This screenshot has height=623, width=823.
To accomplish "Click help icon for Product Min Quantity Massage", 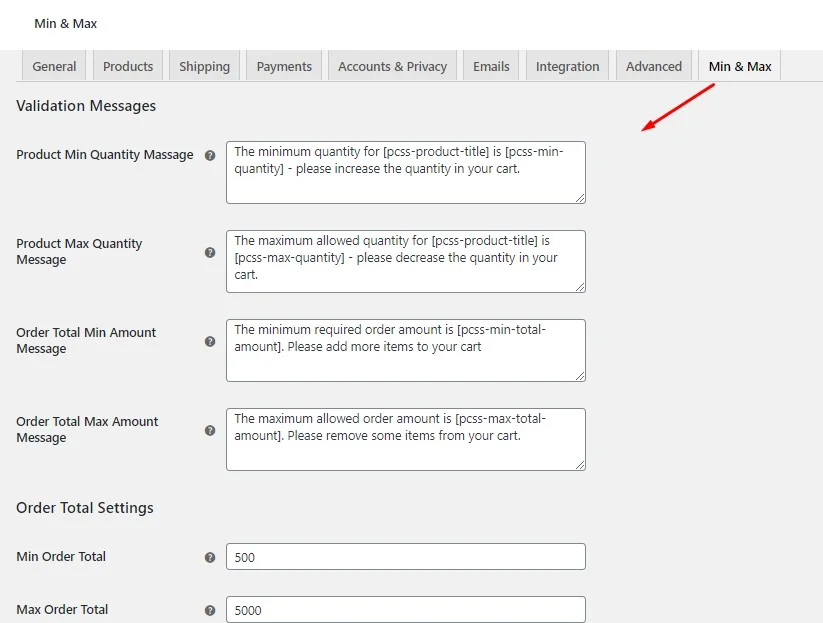I will tap(210, 156).
